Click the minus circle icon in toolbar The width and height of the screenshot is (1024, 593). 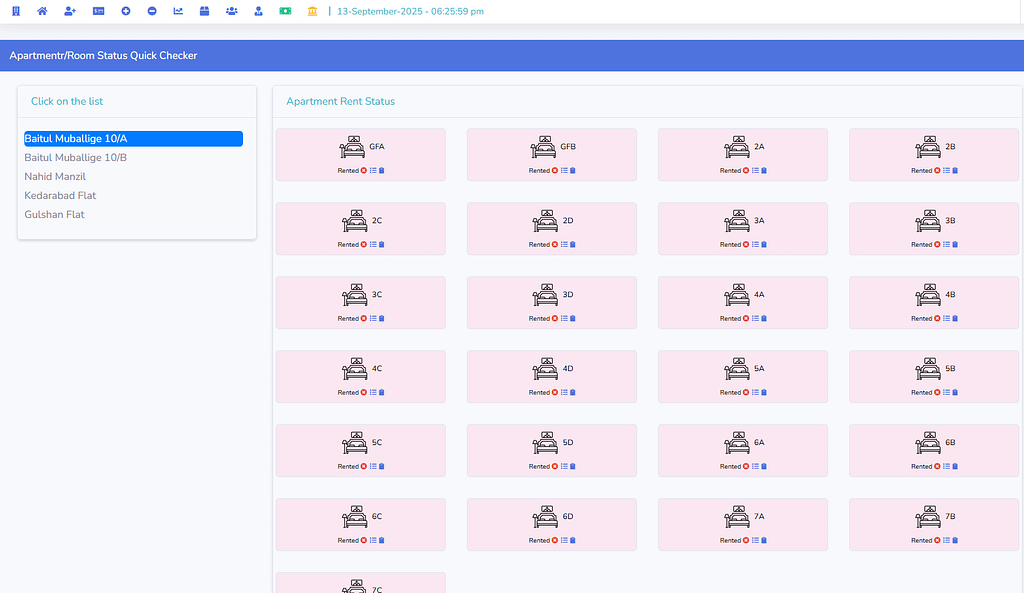[x=152, y=11]
